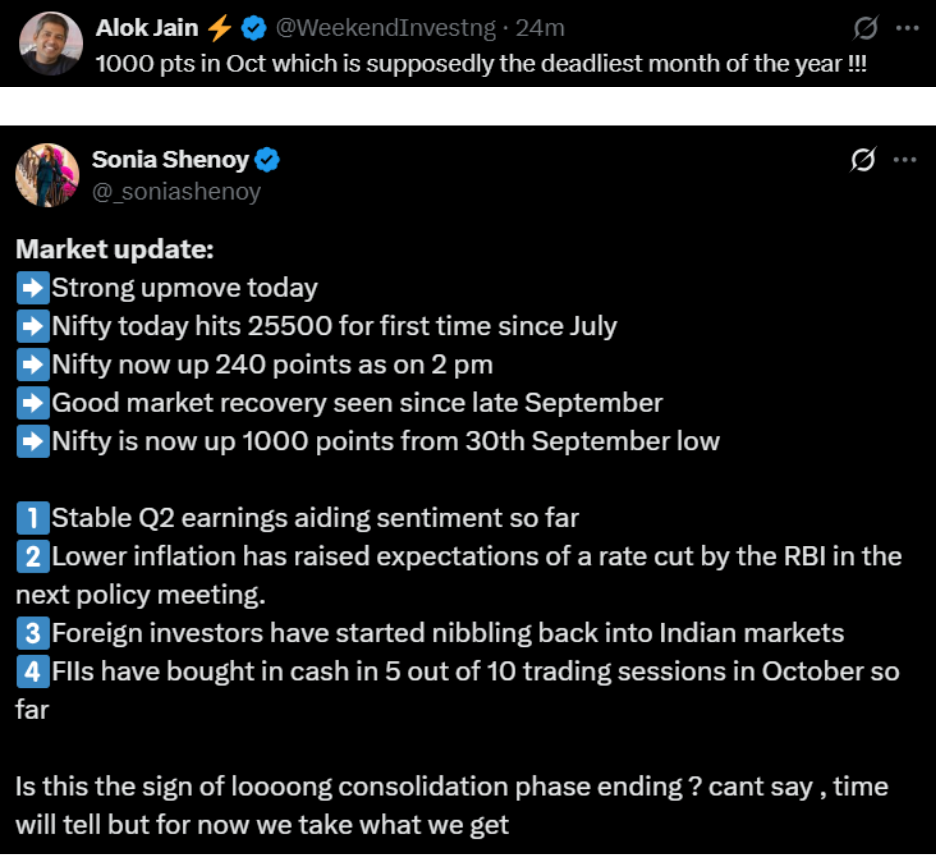
Task: Click the number 4 emoji before "FIIs have bought"
Action: [32, 672]
